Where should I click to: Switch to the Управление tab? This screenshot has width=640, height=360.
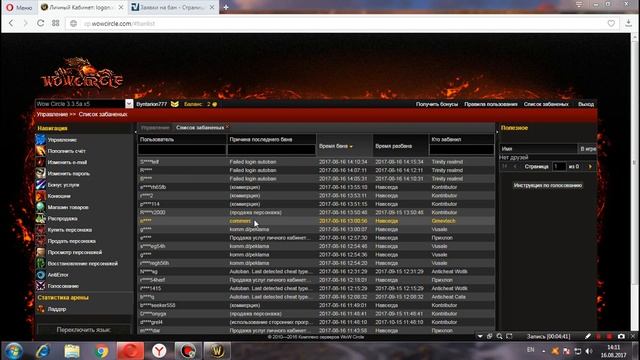(155, 128)
